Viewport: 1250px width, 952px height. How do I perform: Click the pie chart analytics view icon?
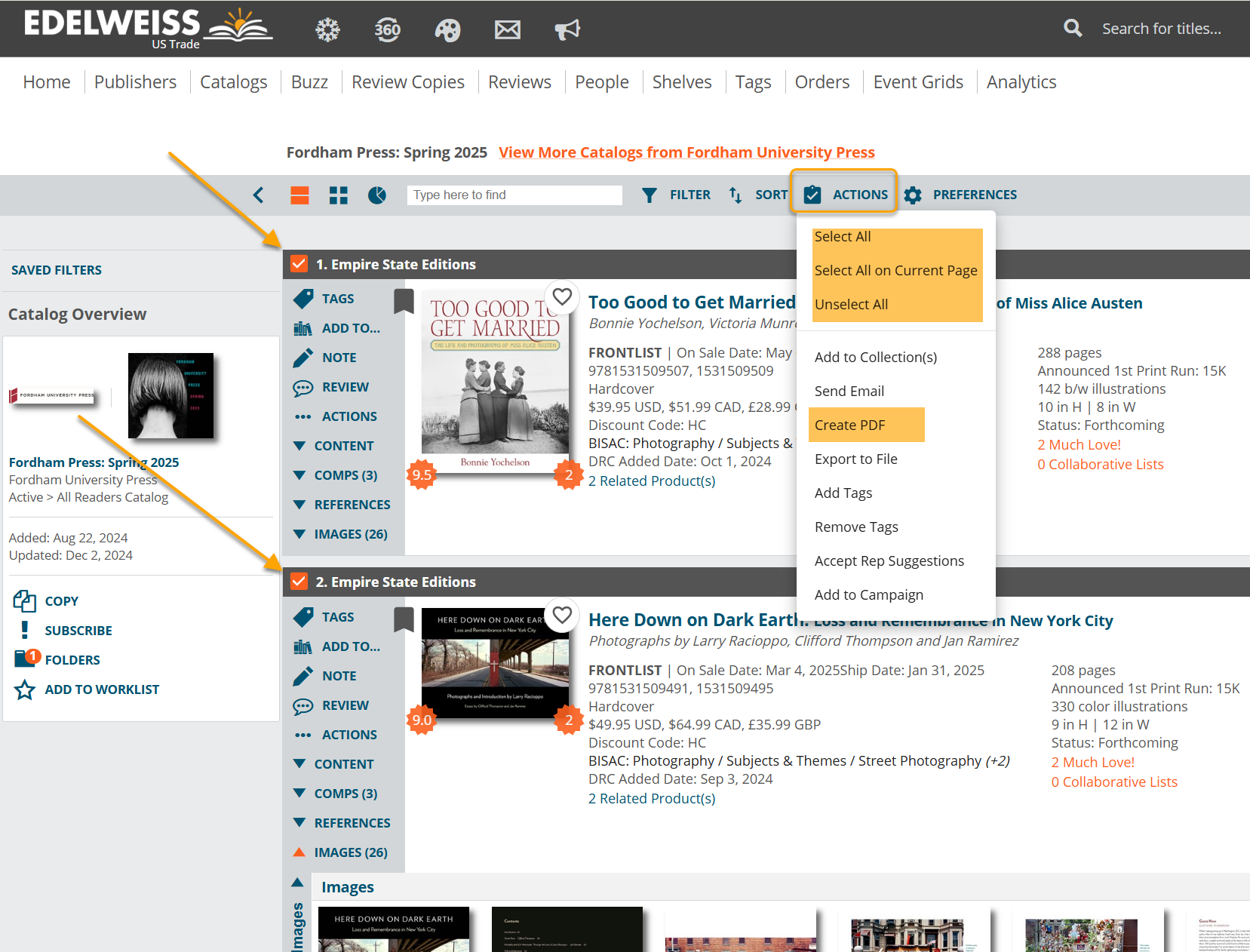[x=377, y=195]
